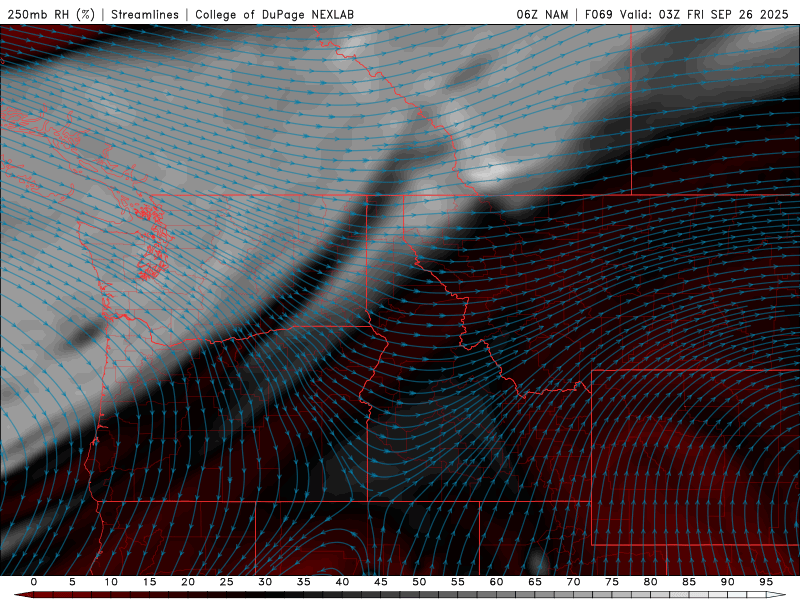Click the 35 label on the legend

[304, 582]
